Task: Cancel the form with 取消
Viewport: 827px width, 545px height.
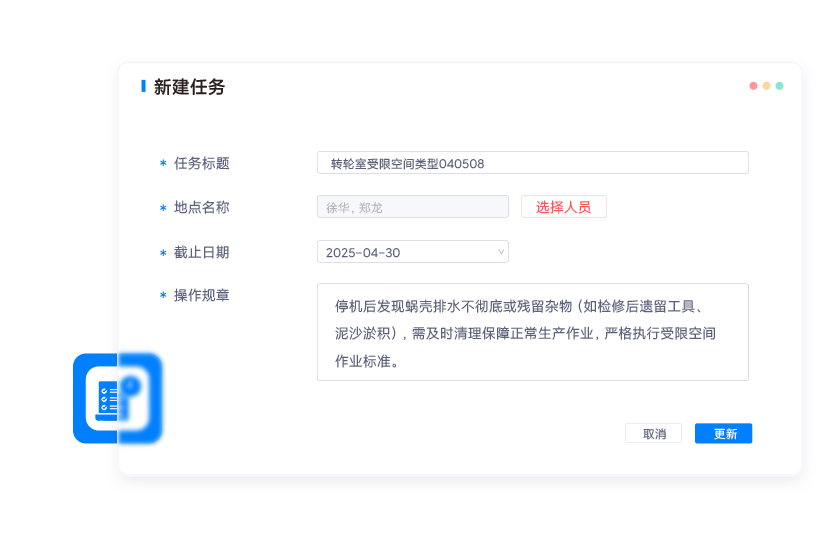Action: [653, 434]
